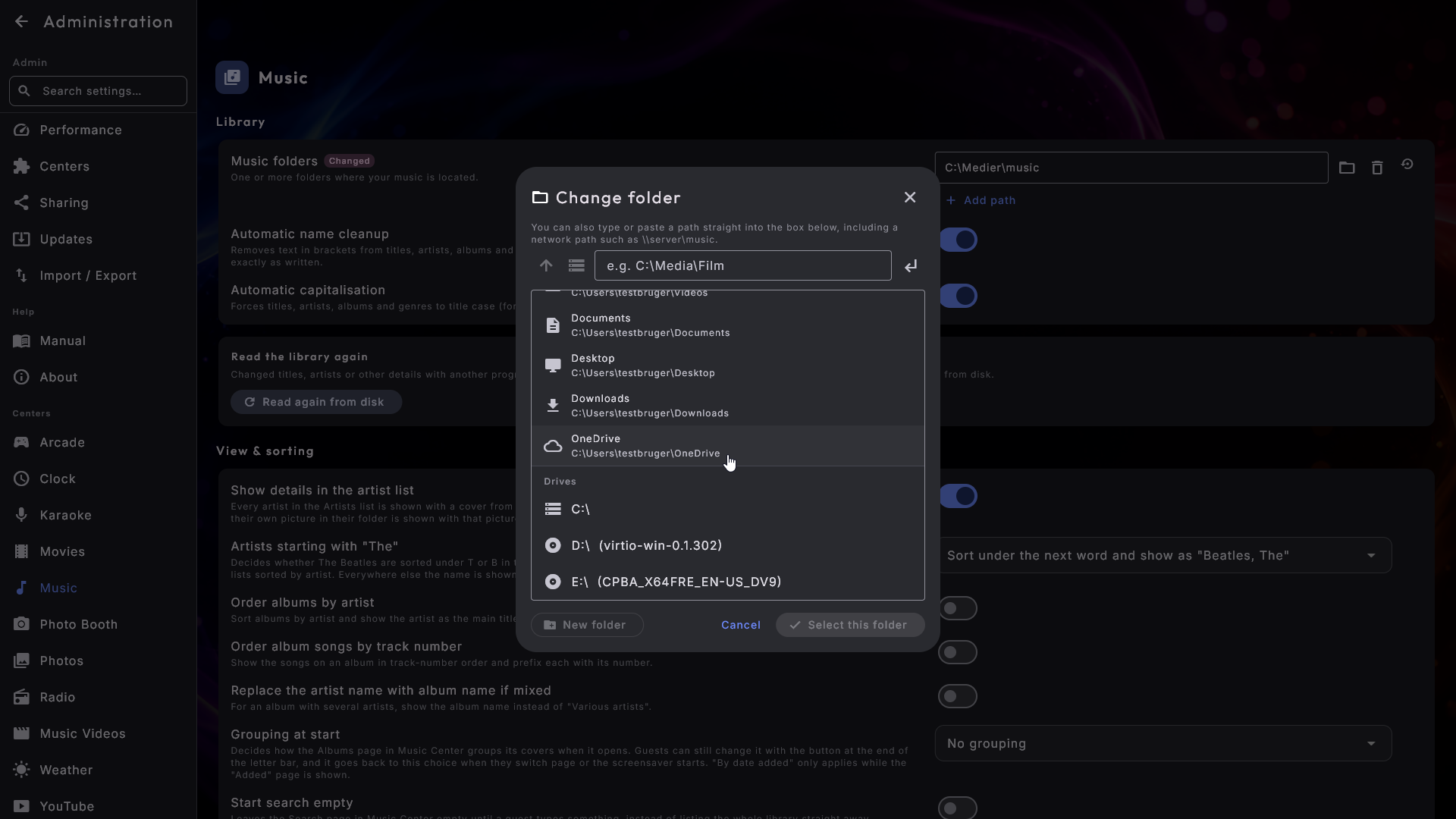Open the Manual help page
Viewport: 1456px width, 819px height.
(98, 341)
